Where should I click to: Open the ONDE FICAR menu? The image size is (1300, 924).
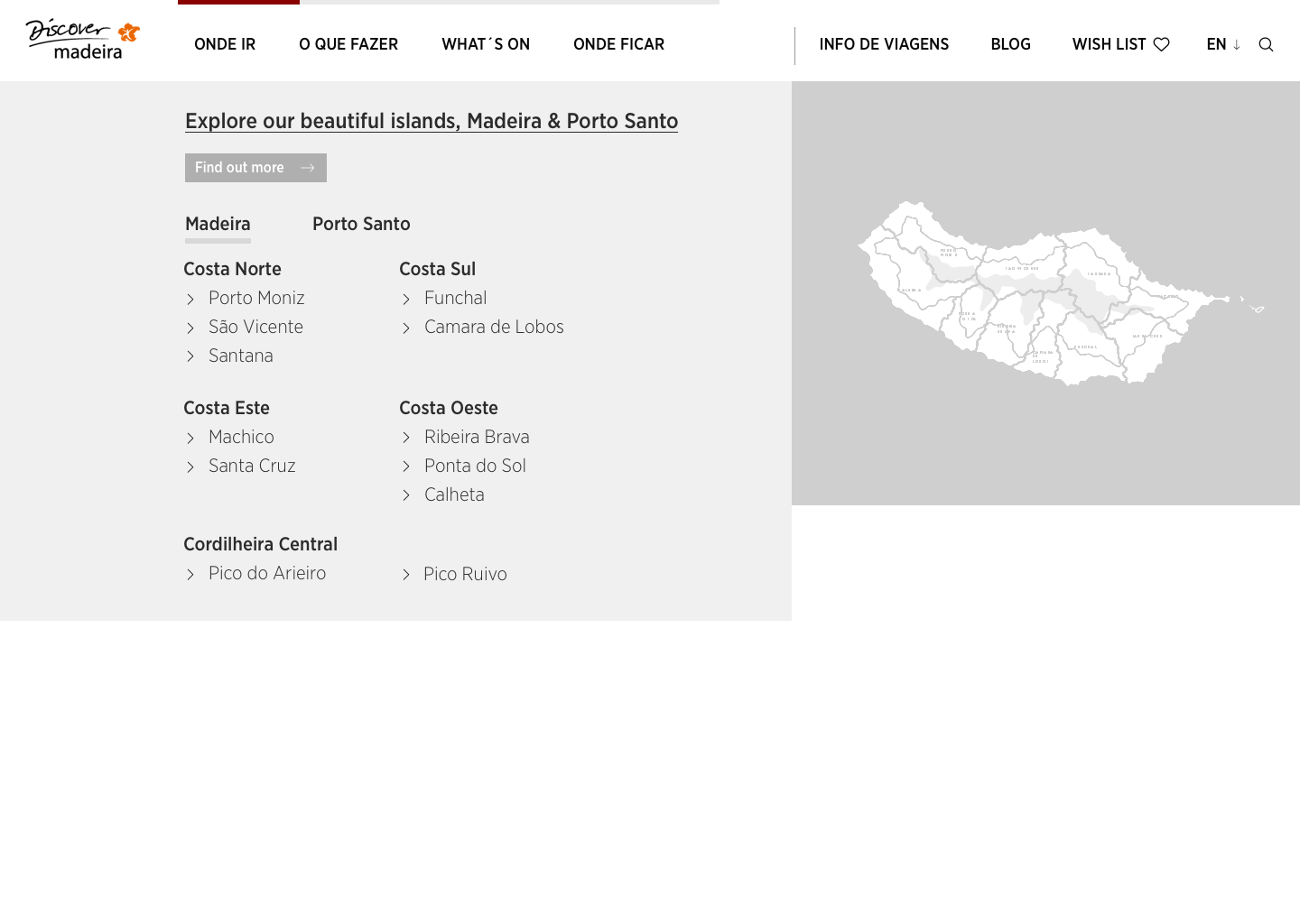tap(618, 44)
